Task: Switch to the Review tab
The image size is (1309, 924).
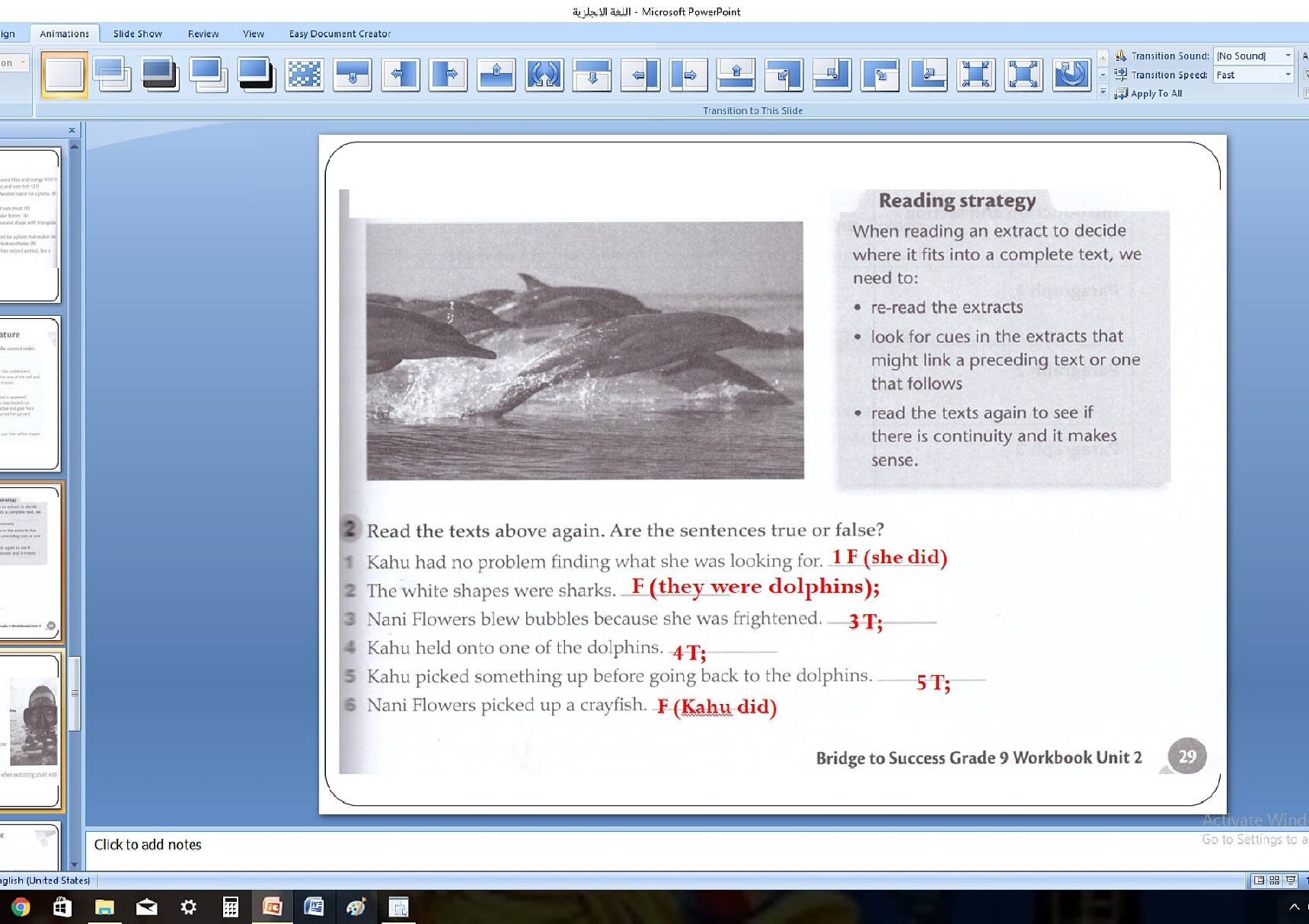Action: point(203,33)
